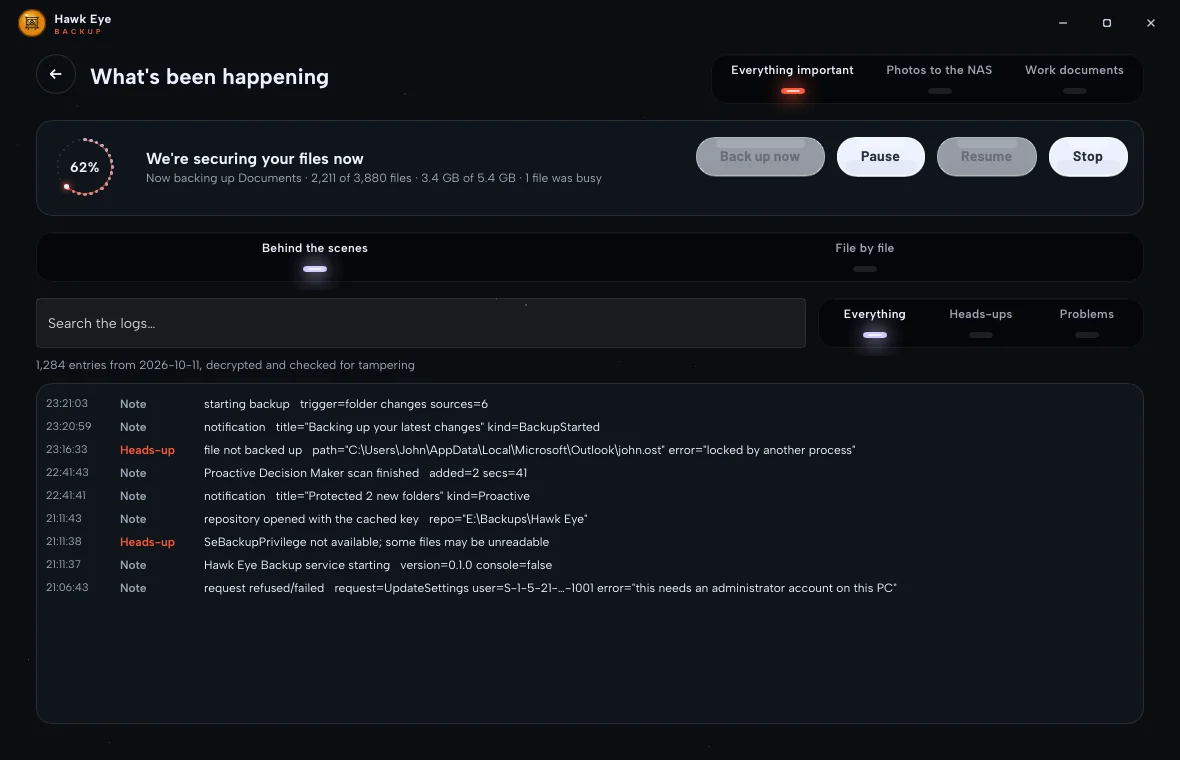1180x760 pixels.
Task: Select 'Proactive Decision Maker scan finished' entry
Action: pos(589,473)
